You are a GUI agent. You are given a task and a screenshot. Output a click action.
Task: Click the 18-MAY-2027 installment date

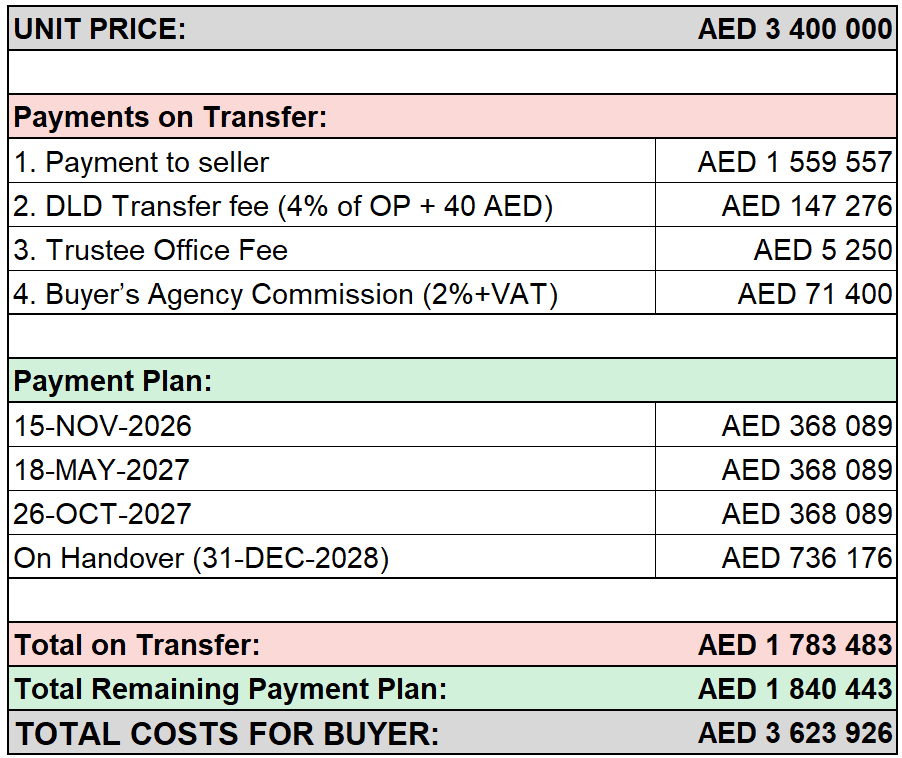[x=101, y=470]
